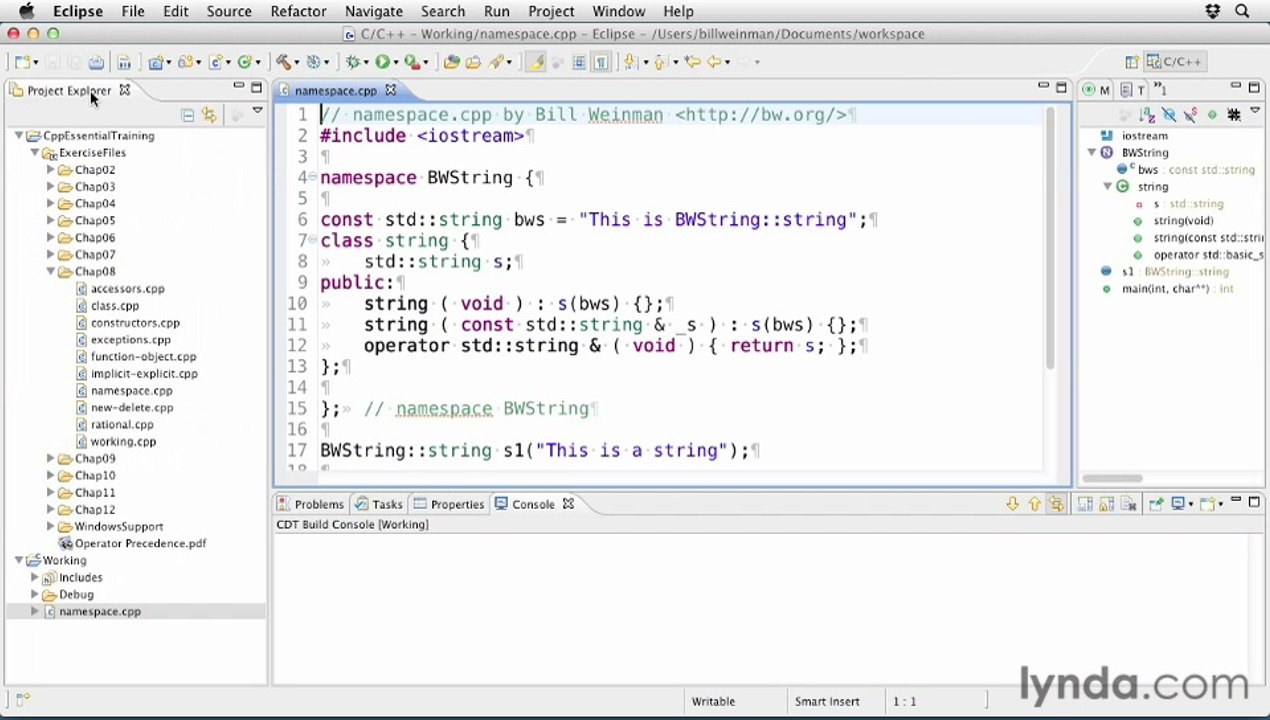Viewport: 1270px width, 720px height.
Task: Switch to the Properties tab
Action: (x=449, y=504)
